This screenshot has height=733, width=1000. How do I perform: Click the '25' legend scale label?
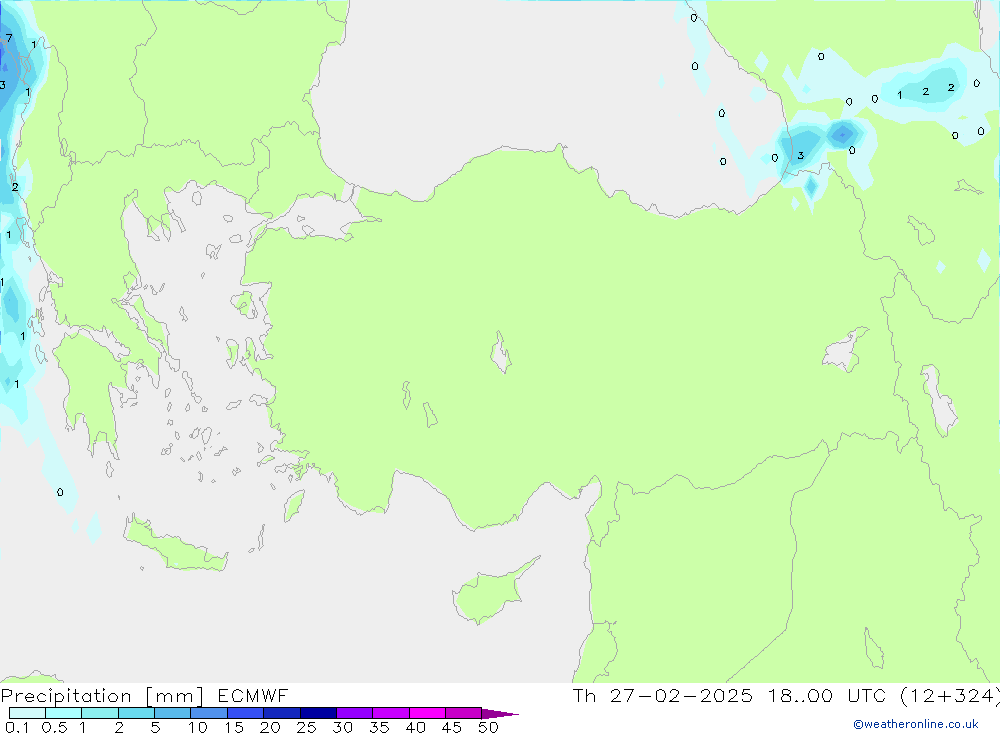pyautogui.click(x=306, y=727)
